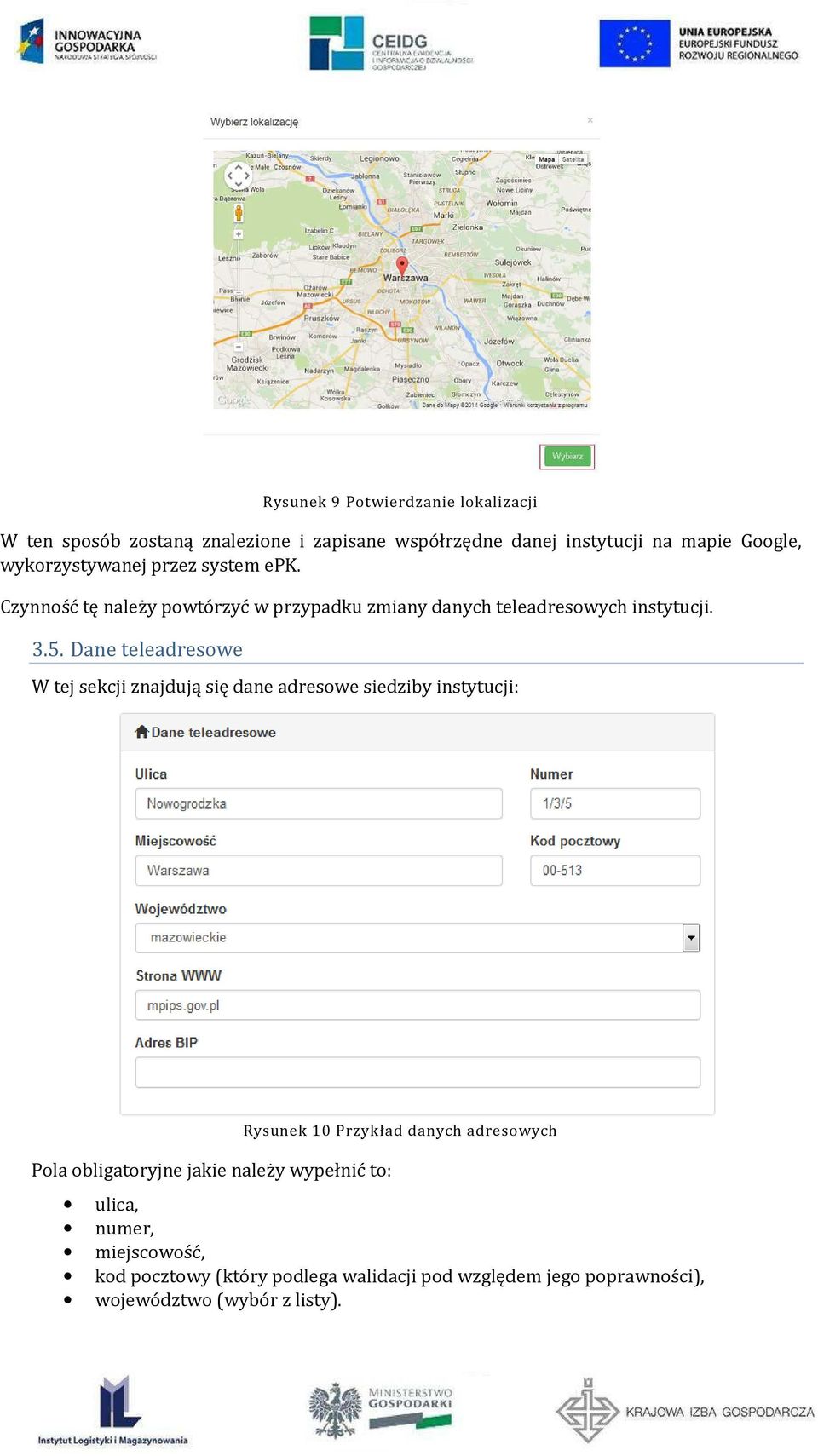
Task: Click the Google logo on the map
Action: (x=233, y=400)
